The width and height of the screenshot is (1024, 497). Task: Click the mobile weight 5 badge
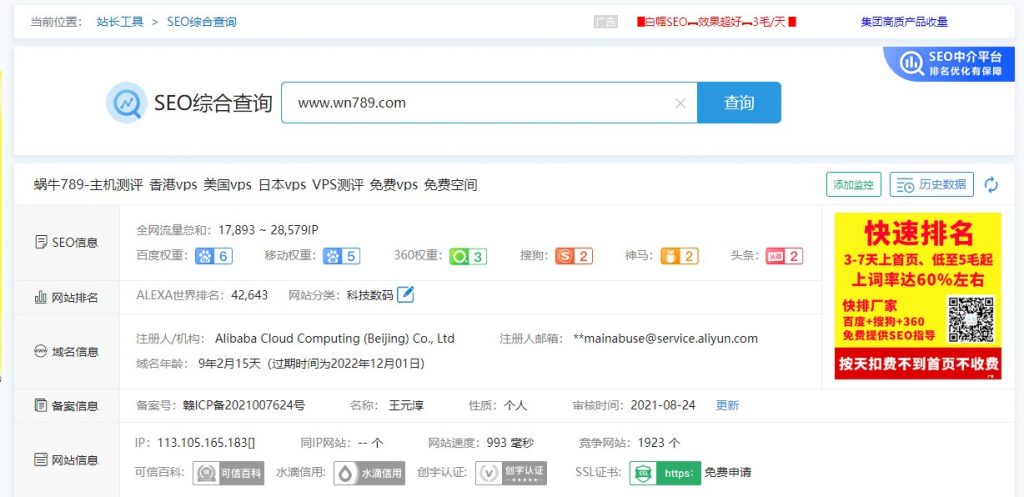tap(340, 256)
